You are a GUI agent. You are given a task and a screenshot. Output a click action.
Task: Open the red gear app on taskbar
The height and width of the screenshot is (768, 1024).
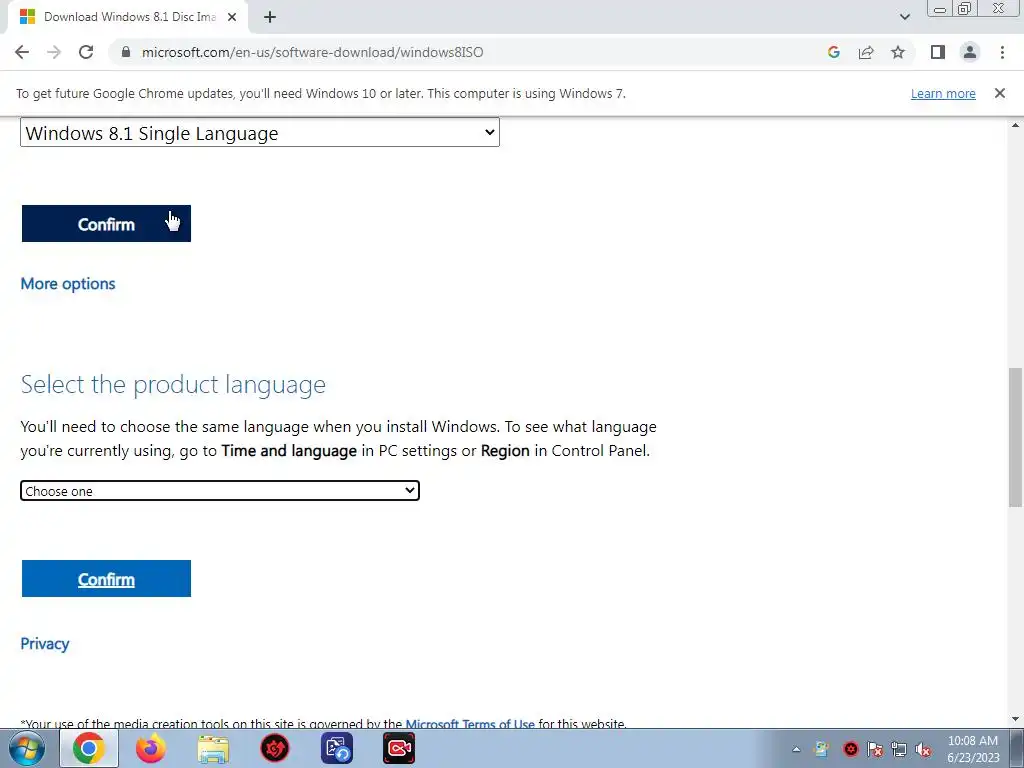pyautogui.click(x=275, y=748)
